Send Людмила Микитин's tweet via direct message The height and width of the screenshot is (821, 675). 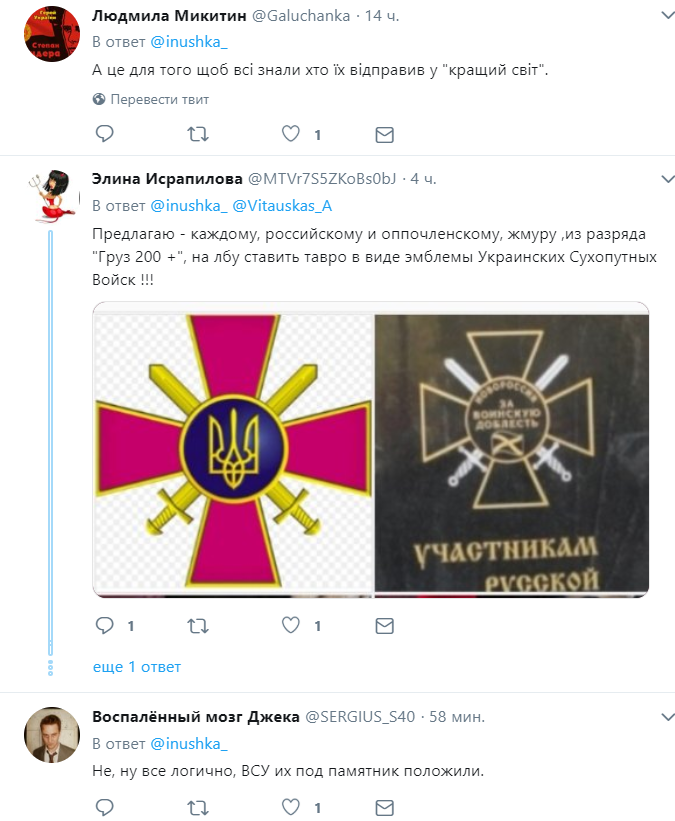(384, 134)
